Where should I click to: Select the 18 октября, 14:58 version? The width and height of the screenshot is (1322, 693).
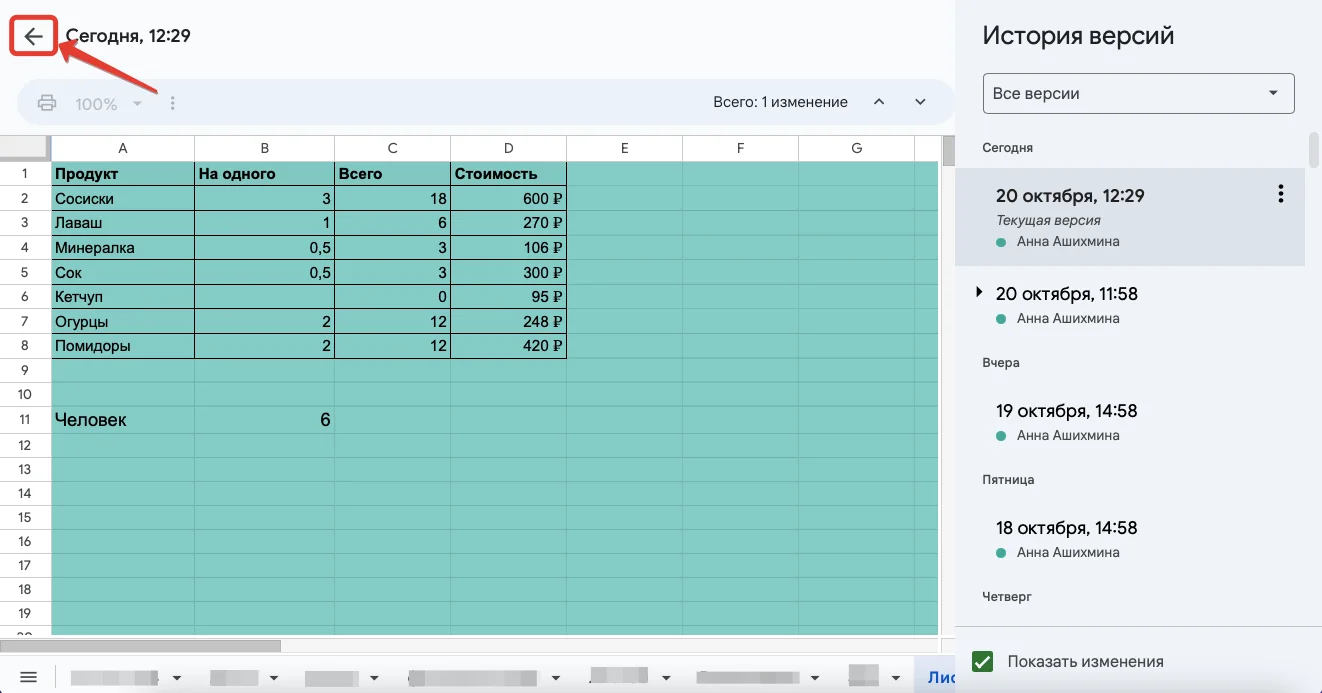[x=1066, y=528]
